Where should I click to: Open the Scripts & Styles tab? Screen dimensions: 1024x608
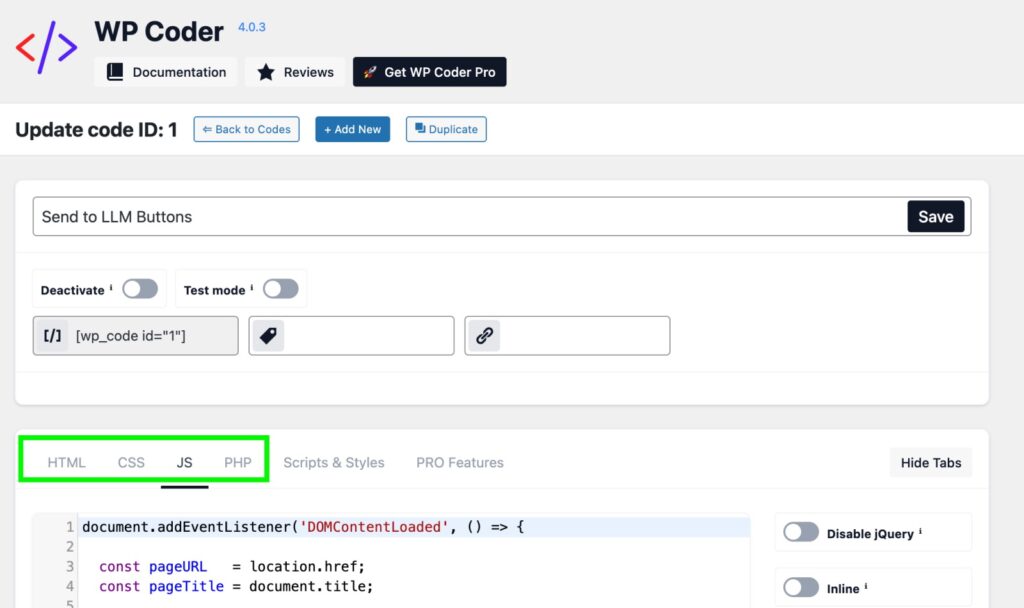pos(334,462)
